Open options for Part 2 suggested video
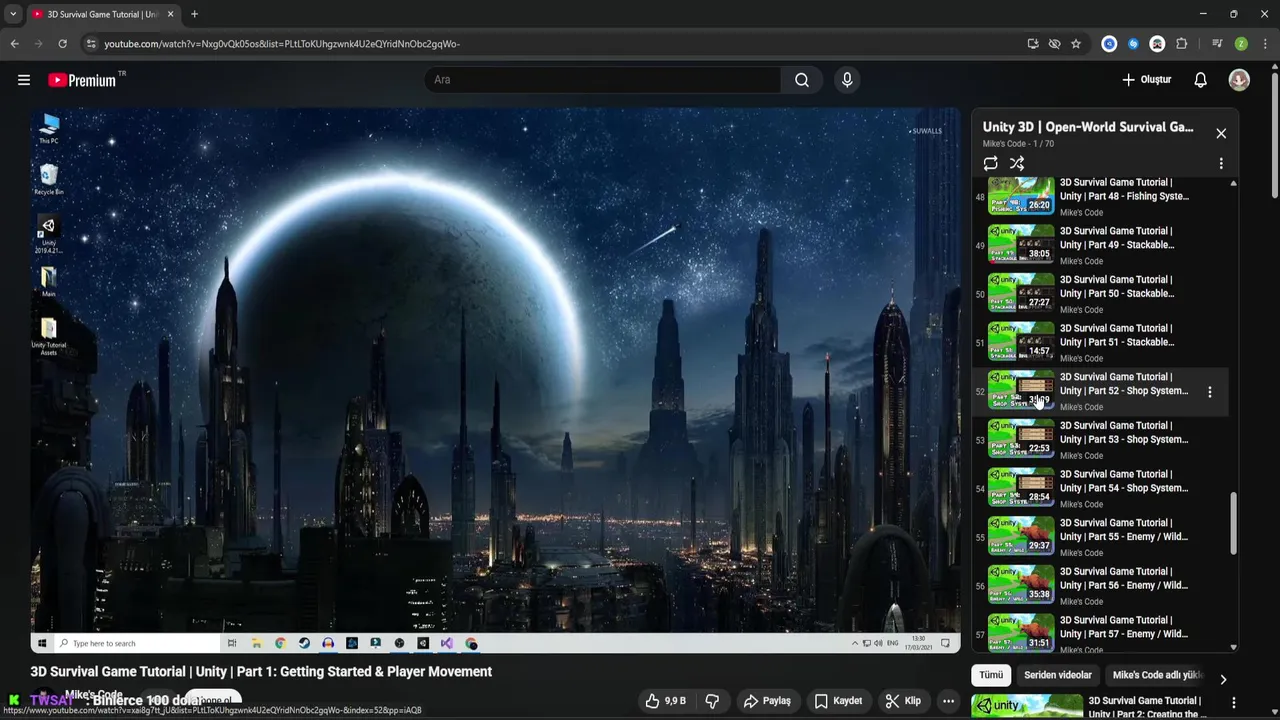The width and height of the screenshot is (1280, 720). 1234,703
